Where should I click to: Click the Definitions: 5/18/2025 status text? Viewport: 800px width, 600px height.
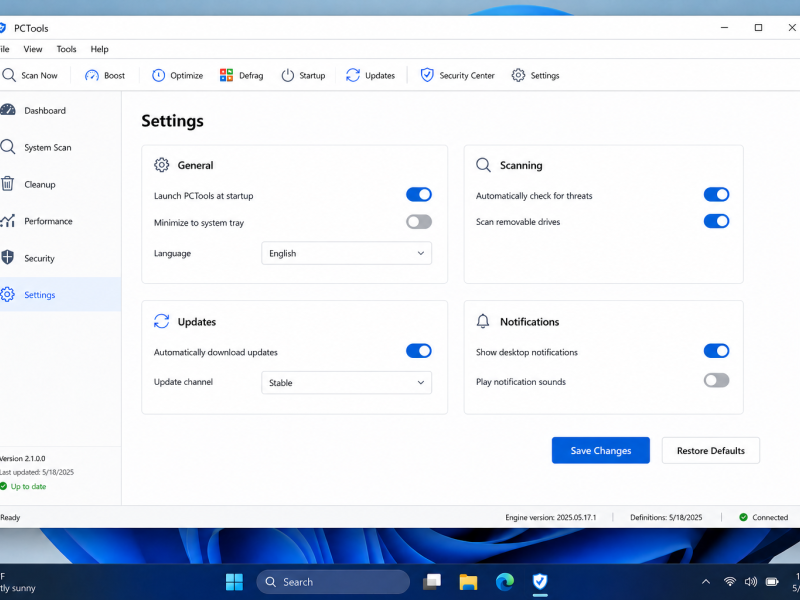(666, 517)
